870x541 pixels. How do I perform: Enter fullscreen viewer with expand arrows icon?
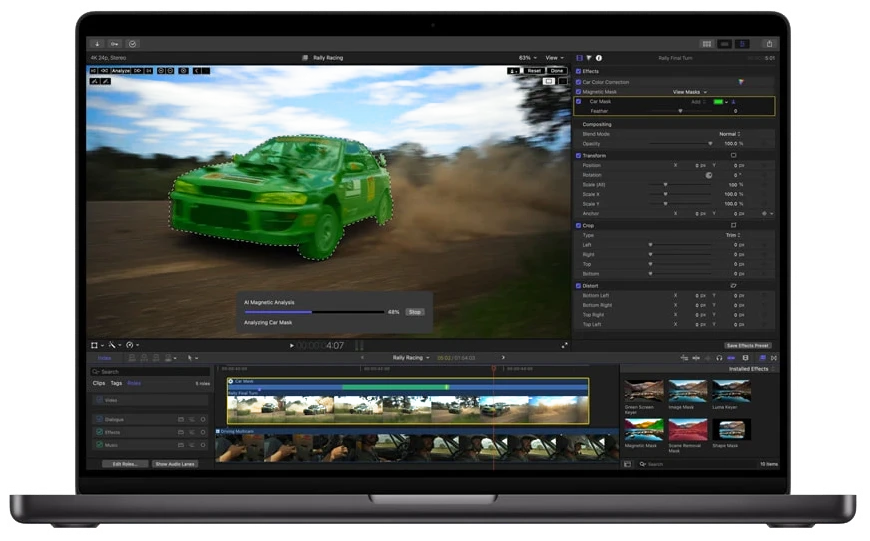(564, 345)
